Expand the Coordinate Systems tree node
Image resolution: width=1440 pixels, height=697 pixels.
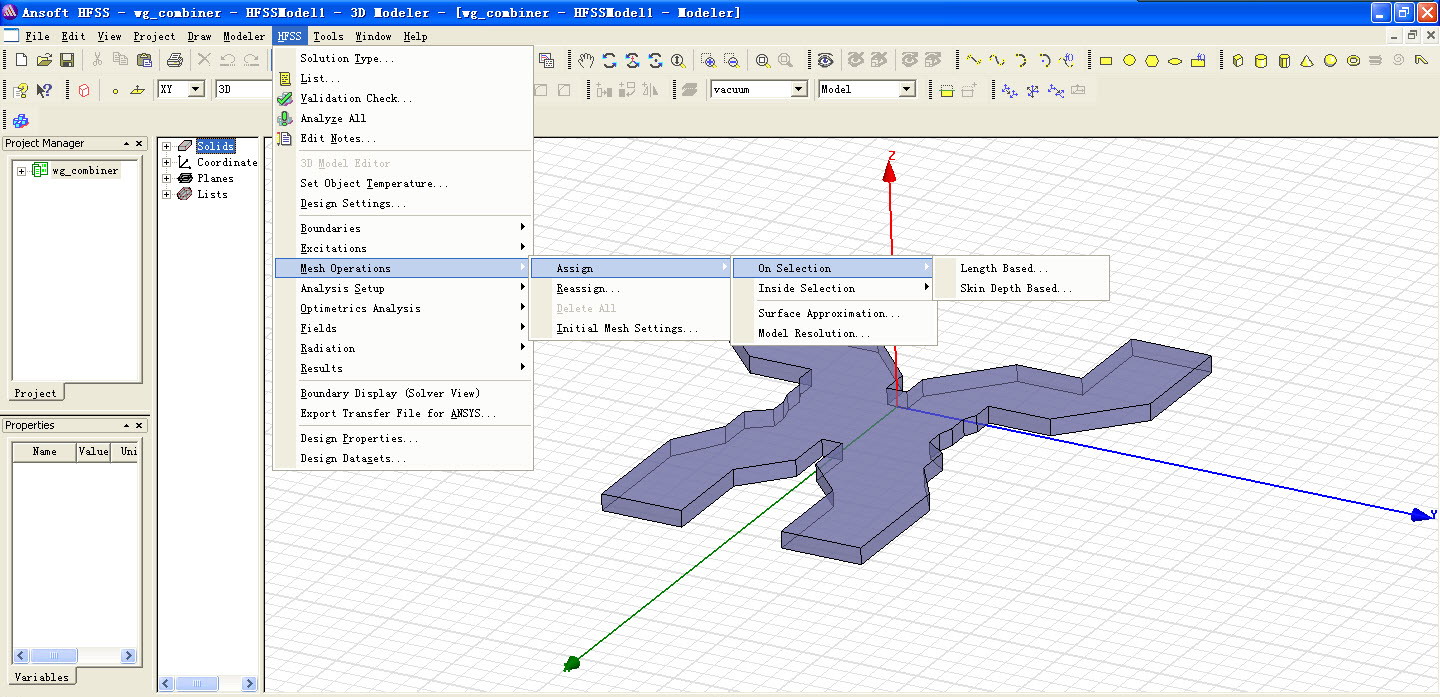tap(167, 163)
